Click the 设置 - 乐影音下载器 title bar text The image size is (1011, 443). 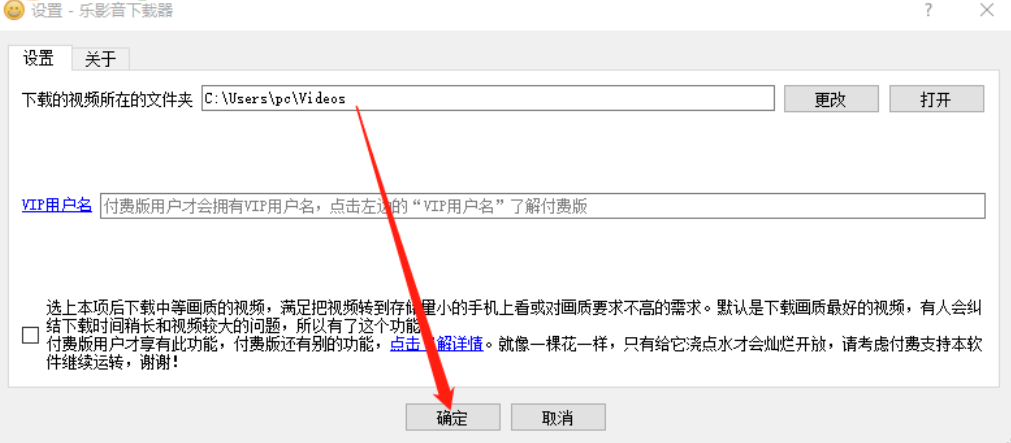coord(102,10)
